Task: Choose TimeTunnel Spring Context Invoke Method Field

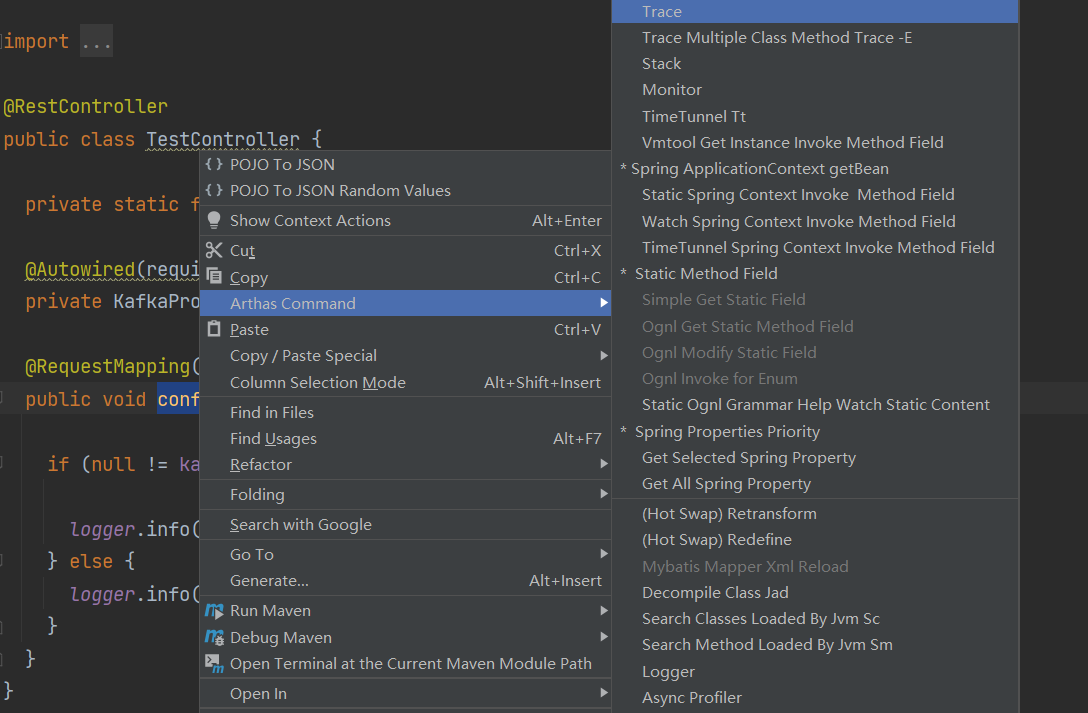Action: coord(815,247)
